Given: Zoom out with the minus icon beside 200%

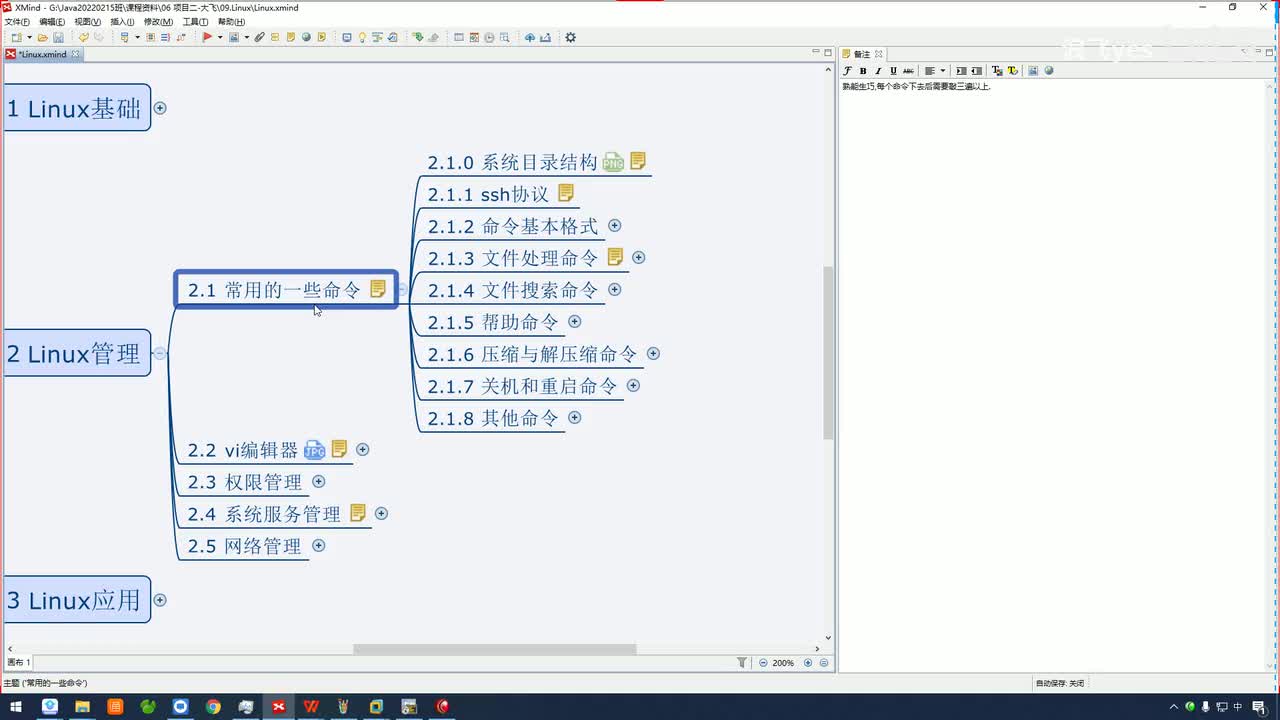Looking at the screenshot, I should click(763, 662).
